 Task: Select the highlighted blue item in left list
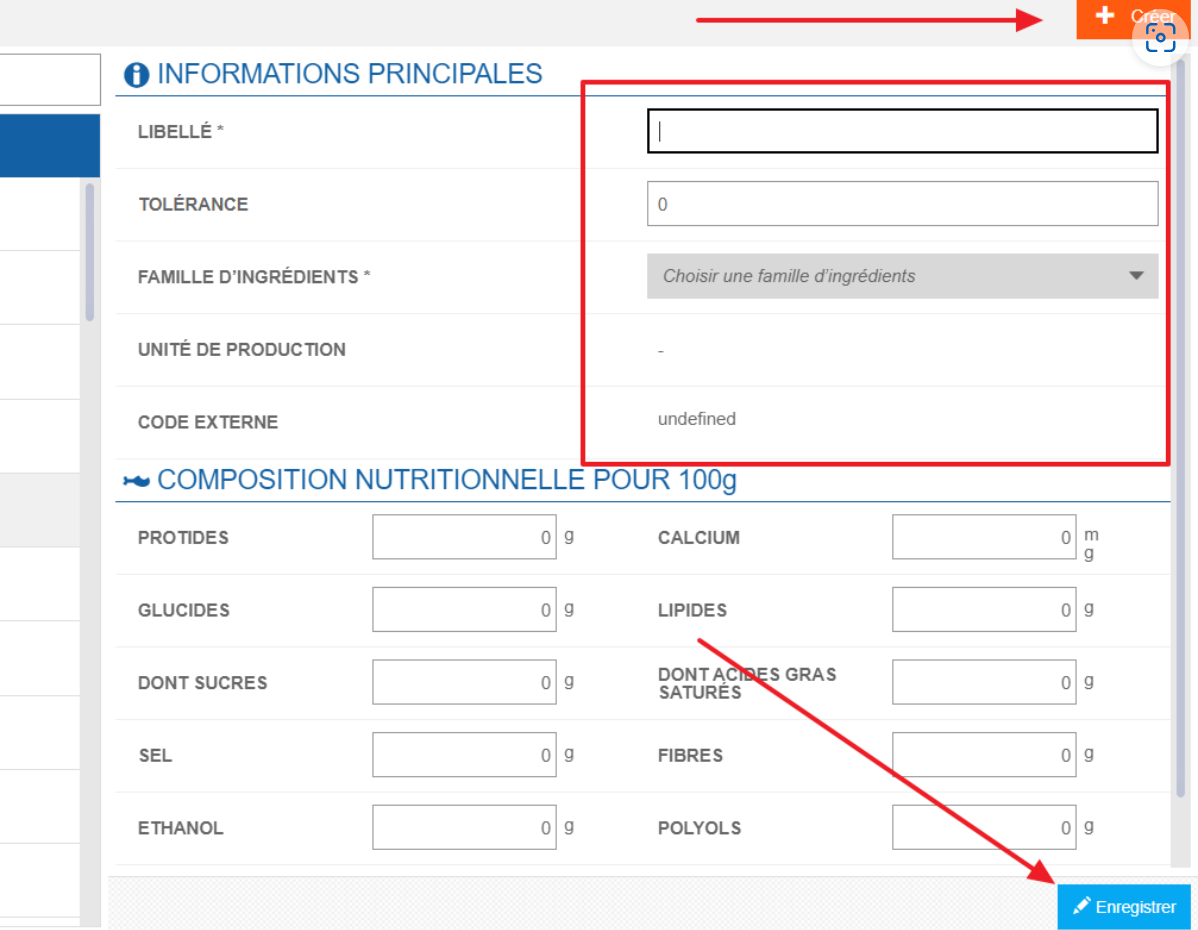(x=50, y=146)
